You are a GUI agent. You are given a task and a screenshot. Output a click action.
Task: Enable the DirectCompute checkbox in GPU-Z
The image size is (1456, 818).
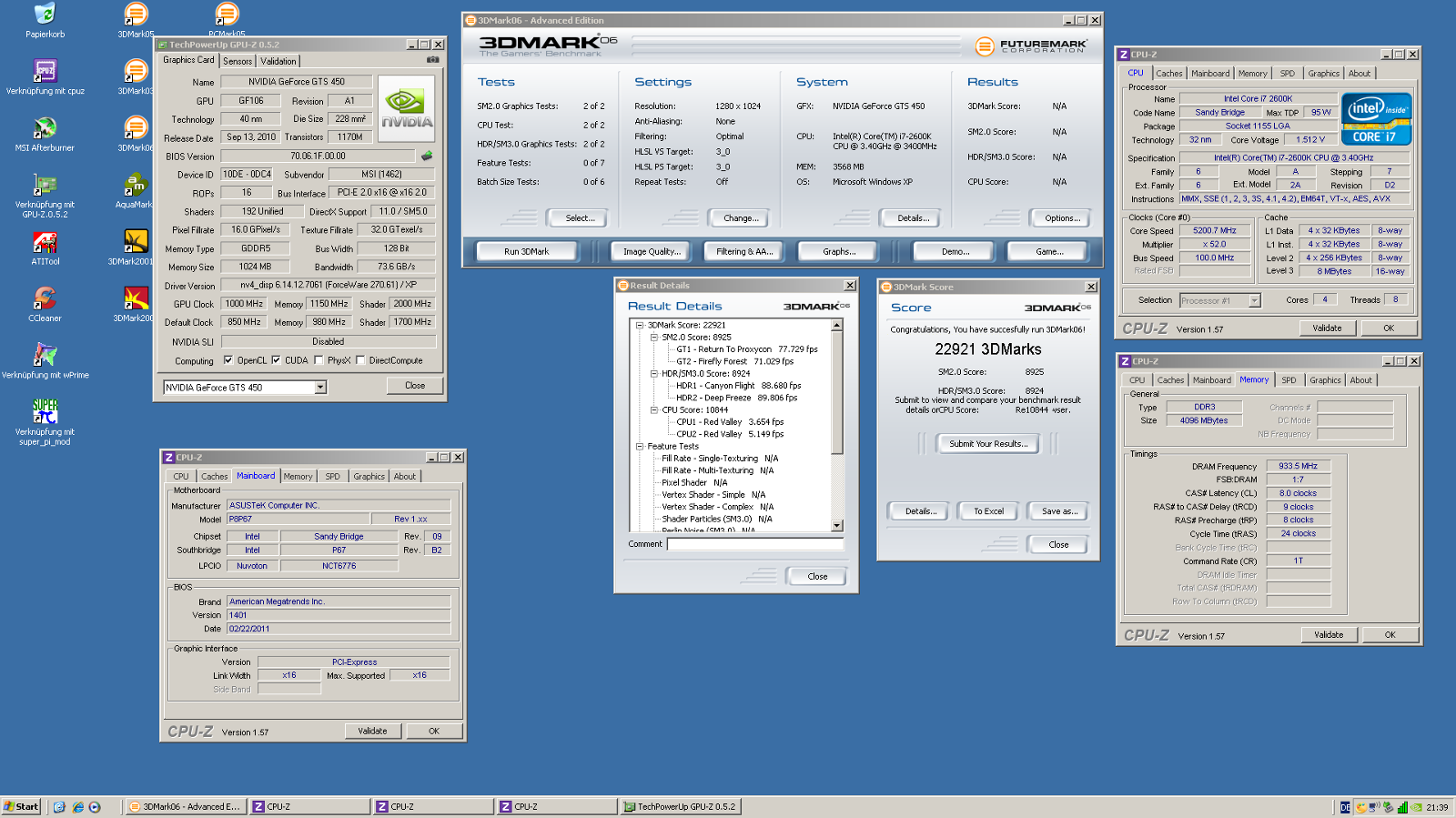point(360,360)
